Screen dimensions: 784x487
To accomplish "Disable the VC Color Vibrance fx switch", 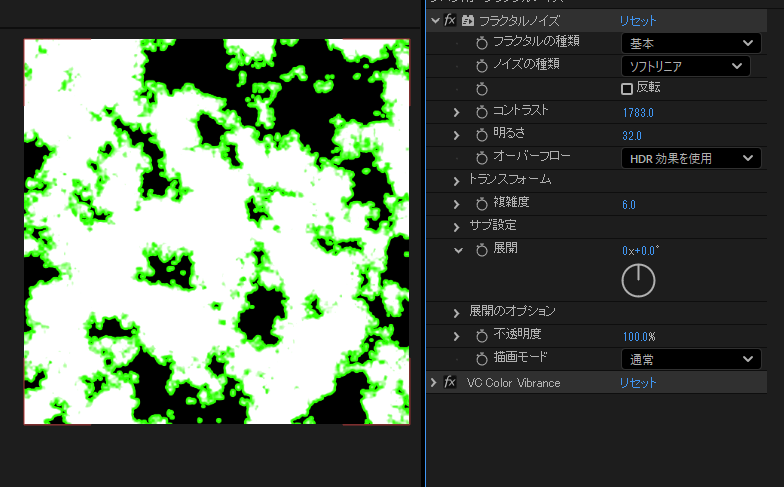I will tap(450, 382).
